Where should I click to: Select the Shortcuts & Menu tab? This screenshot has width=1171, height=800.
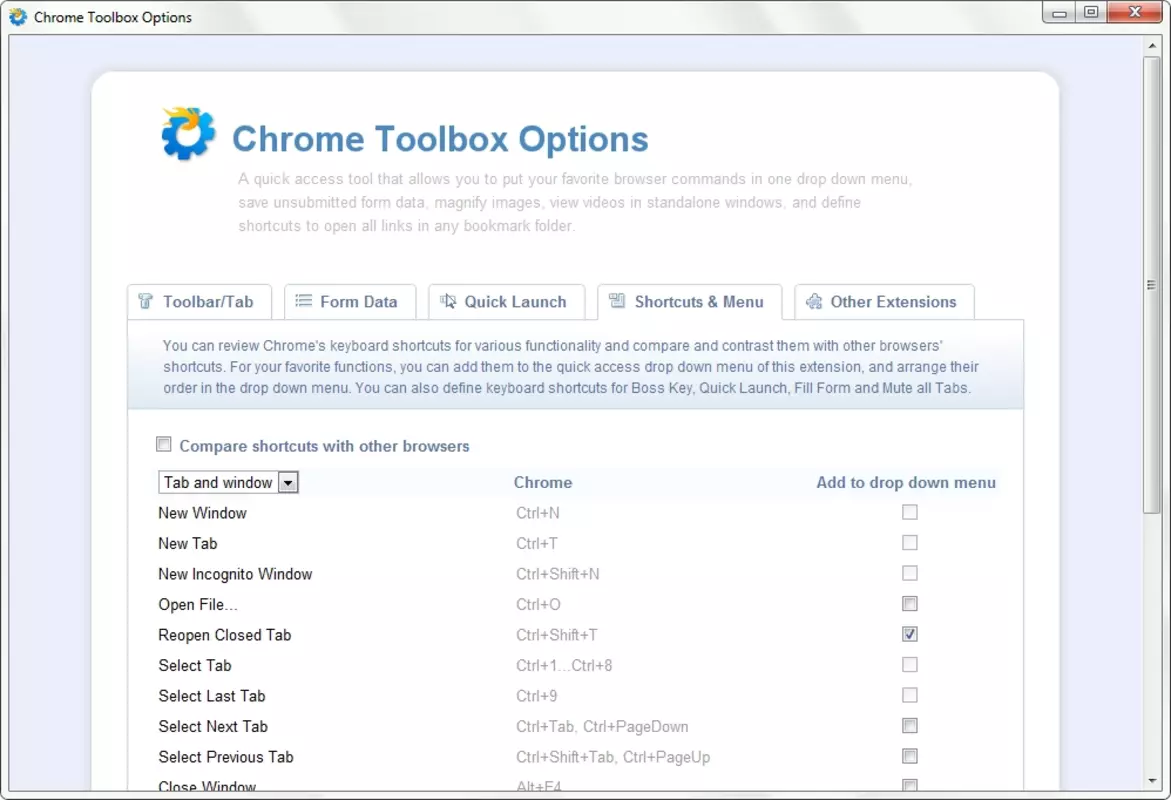(689, 302)
